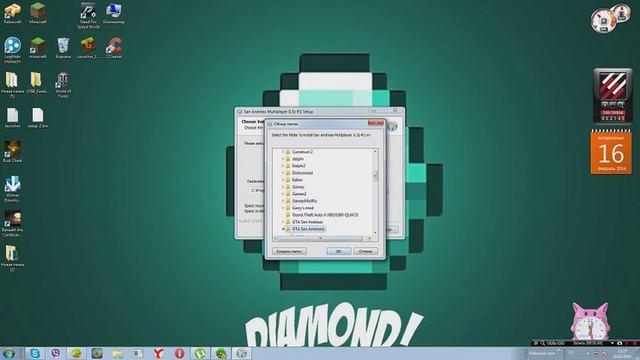Select the launcher file on desktop
This screenshot has width=640, height=360.
(x=12, y=118)
